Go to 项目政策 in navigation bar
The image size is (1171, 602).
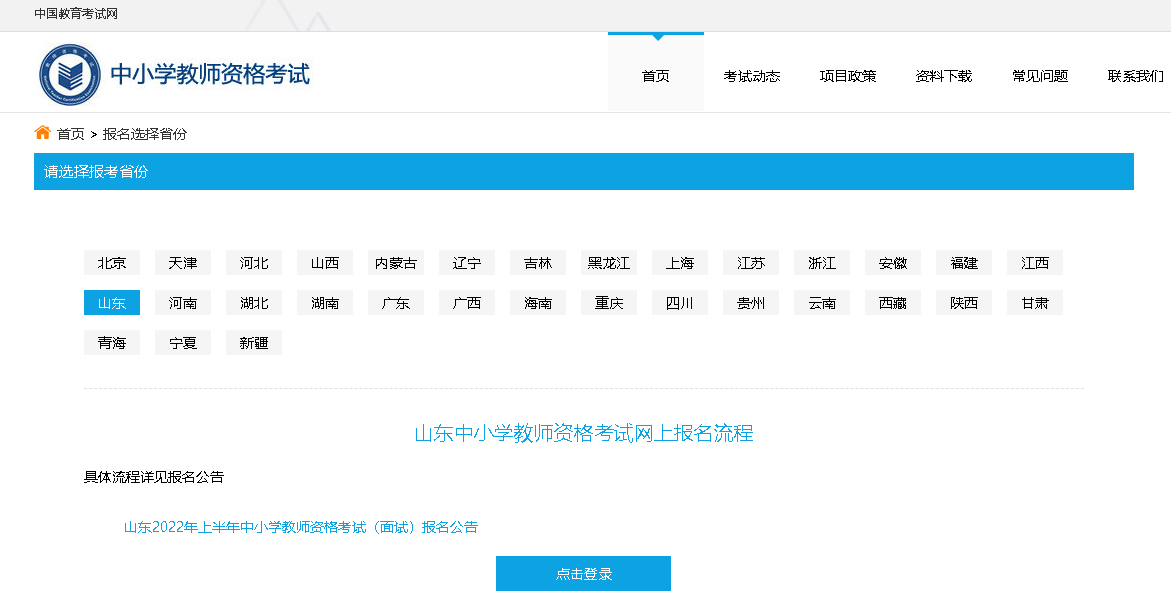pyautogui.click(x=847, y=76)
